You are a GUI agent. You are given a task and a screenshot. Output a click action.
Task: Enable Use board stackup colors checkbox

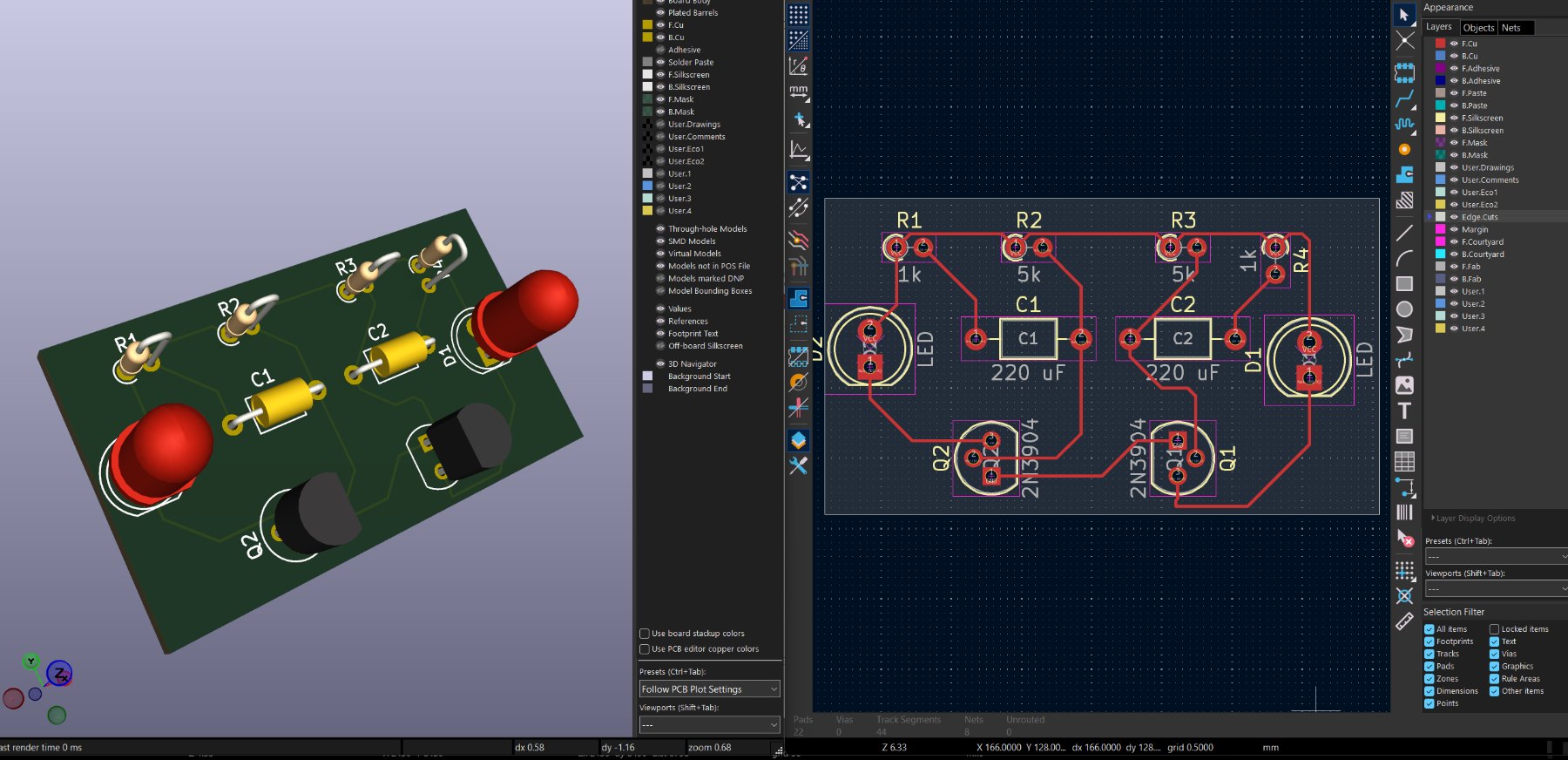tap(645, 634)
